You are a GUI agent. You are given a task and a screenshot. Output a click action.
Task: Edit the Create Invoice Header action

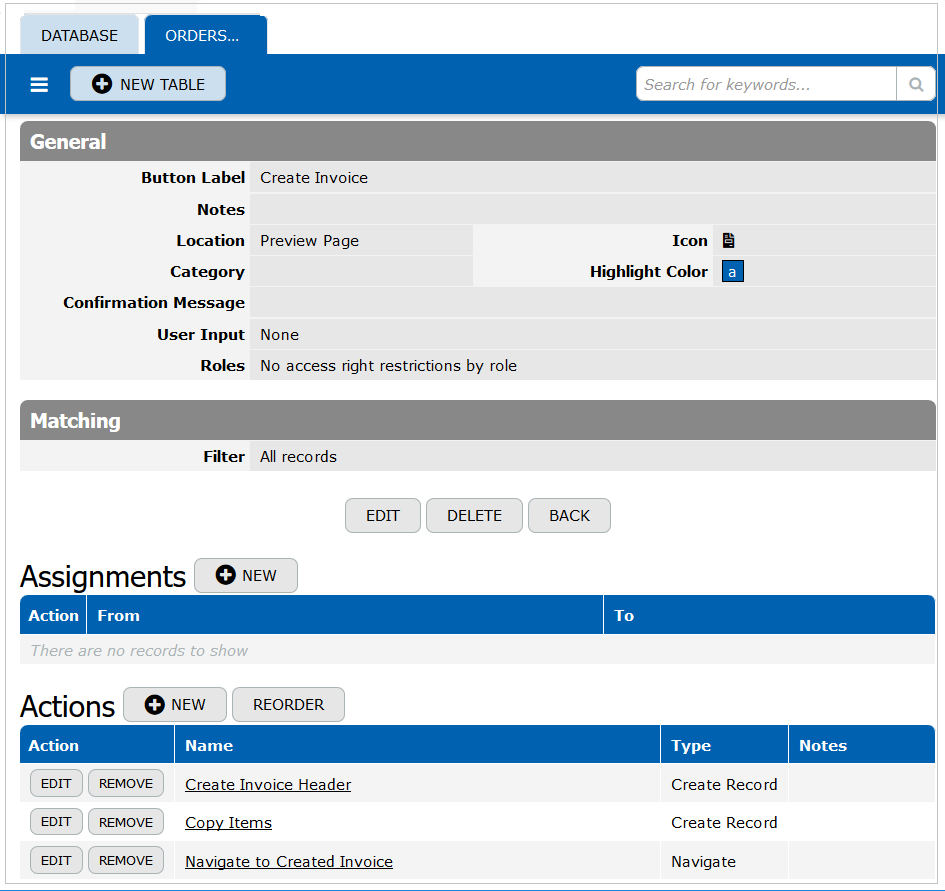point(56,784)
